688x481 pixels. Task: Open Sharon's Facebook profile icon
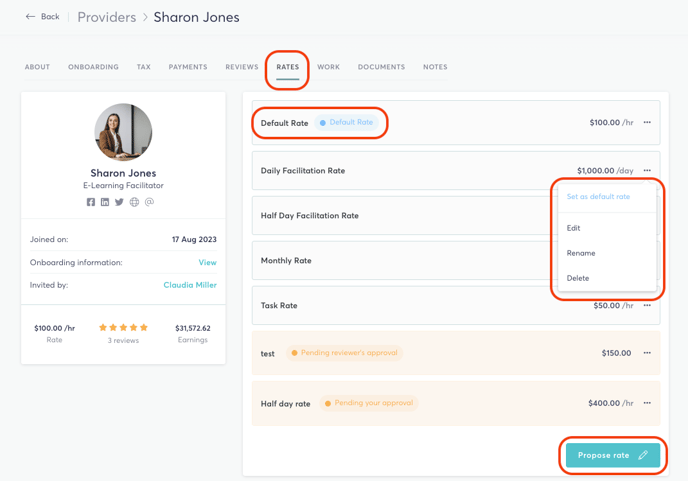coord(91,202)
